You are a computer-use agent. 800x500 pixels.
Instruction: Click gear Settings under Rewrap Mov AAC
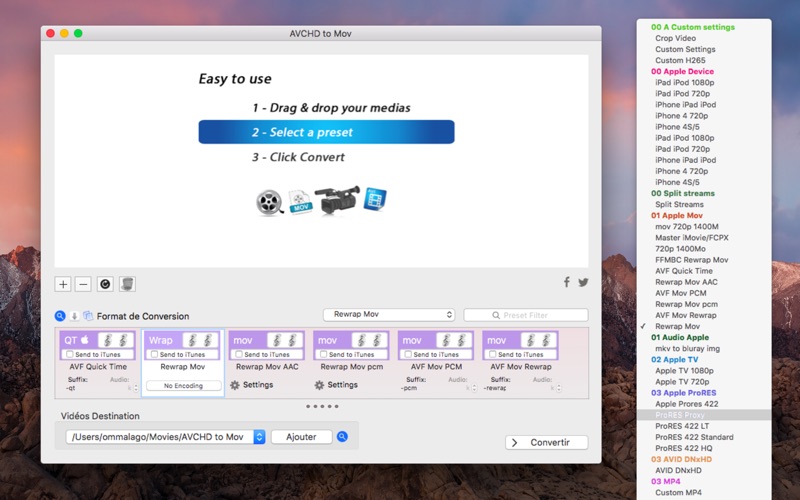(x=252, y=385)
